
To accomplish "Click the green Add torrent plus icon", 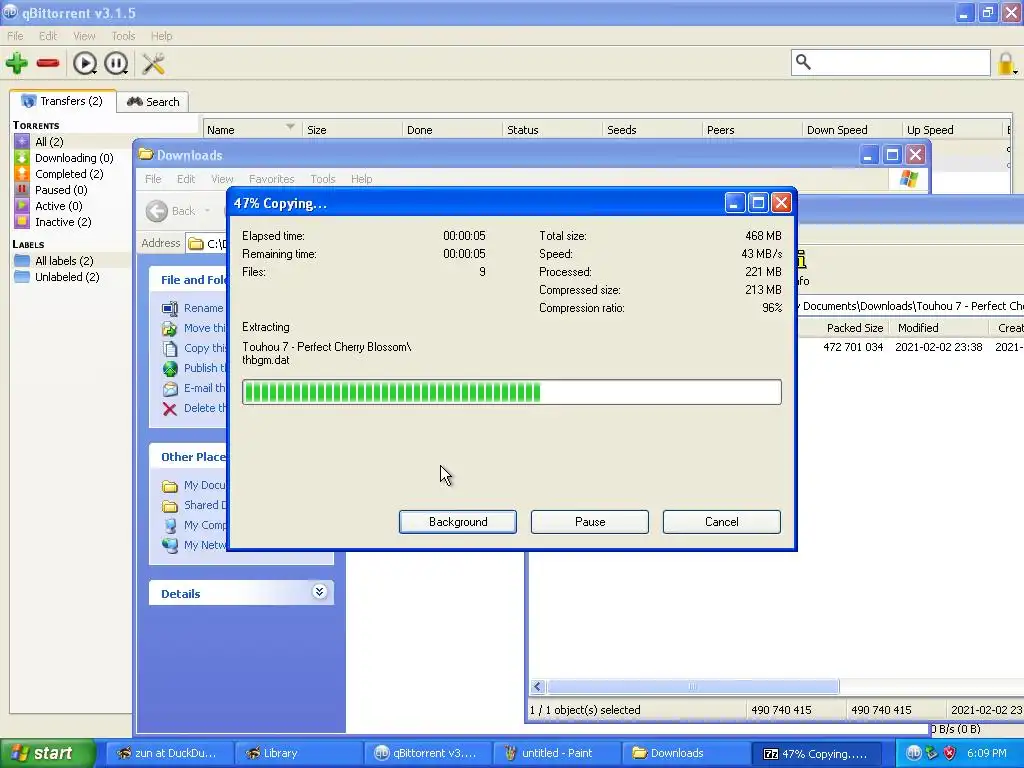I will 17,63.
